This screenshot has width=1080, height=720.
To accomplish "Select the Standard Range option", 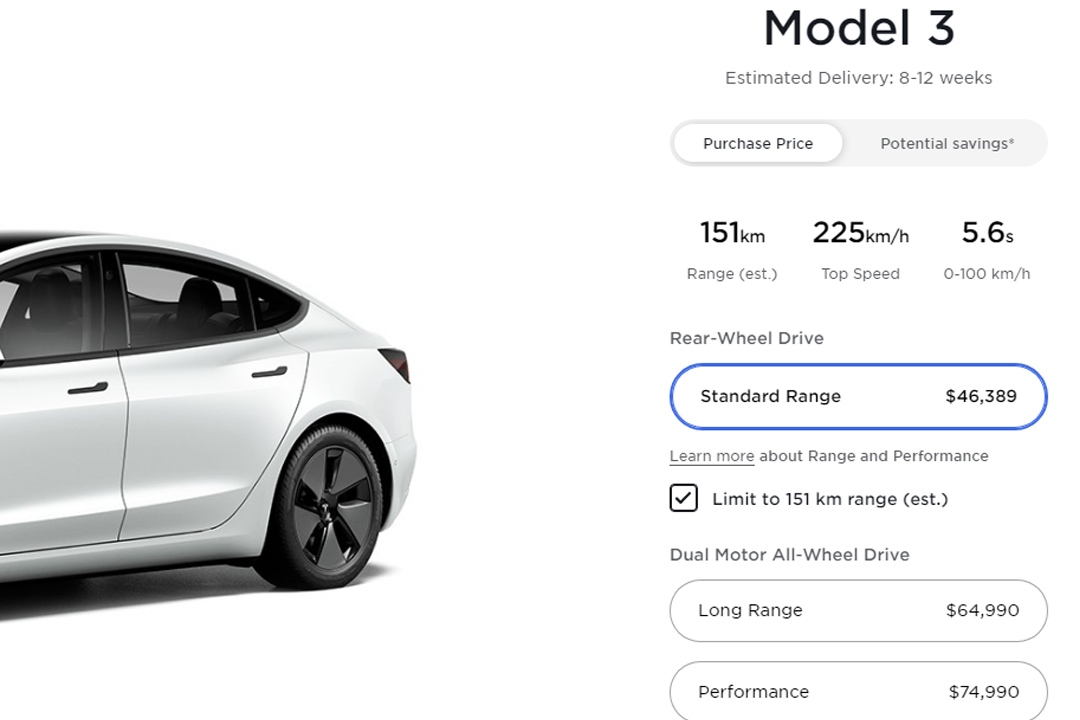I will (x=858, y=397).
